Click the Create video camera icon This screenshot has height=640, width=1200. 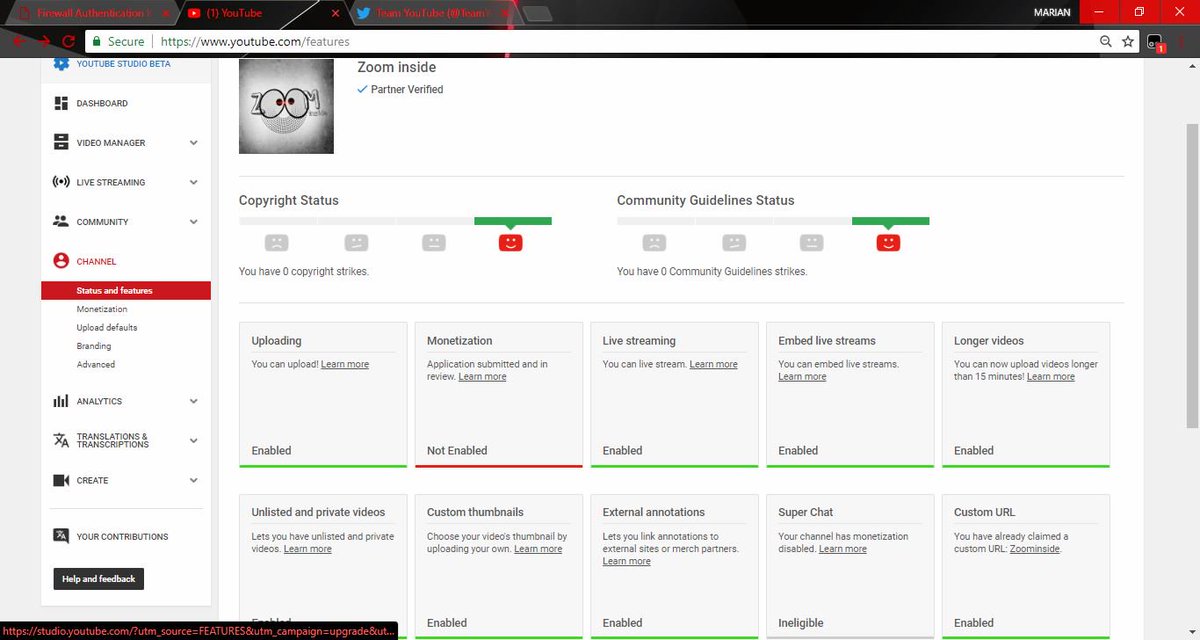click(x=61, y=480)
